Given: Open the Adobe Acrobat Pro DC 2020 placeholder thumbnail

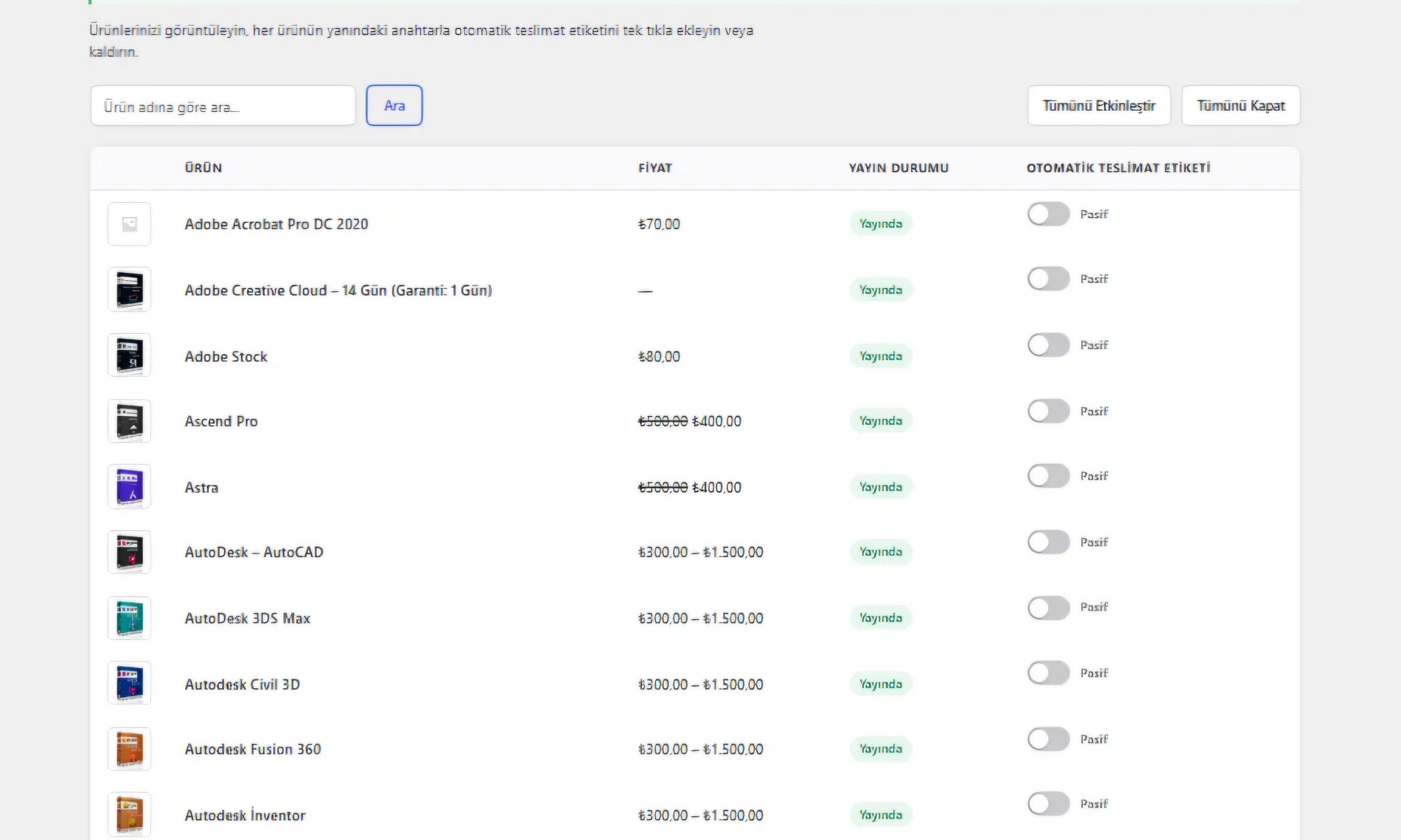Looking at the screenshot, I should click(x=129, y=223).
